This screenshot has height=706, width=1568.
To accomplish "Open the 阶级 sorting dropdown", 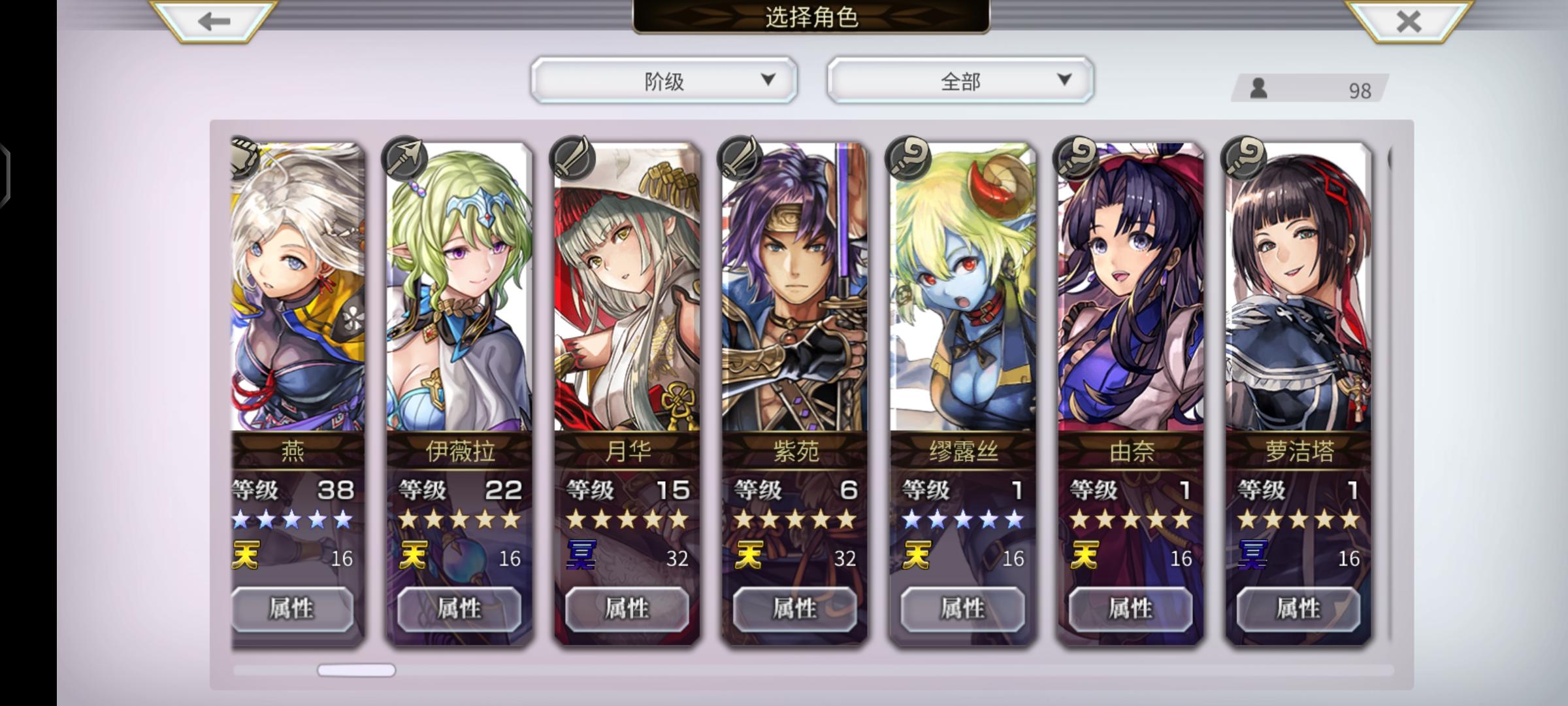I will pos(664,80).
